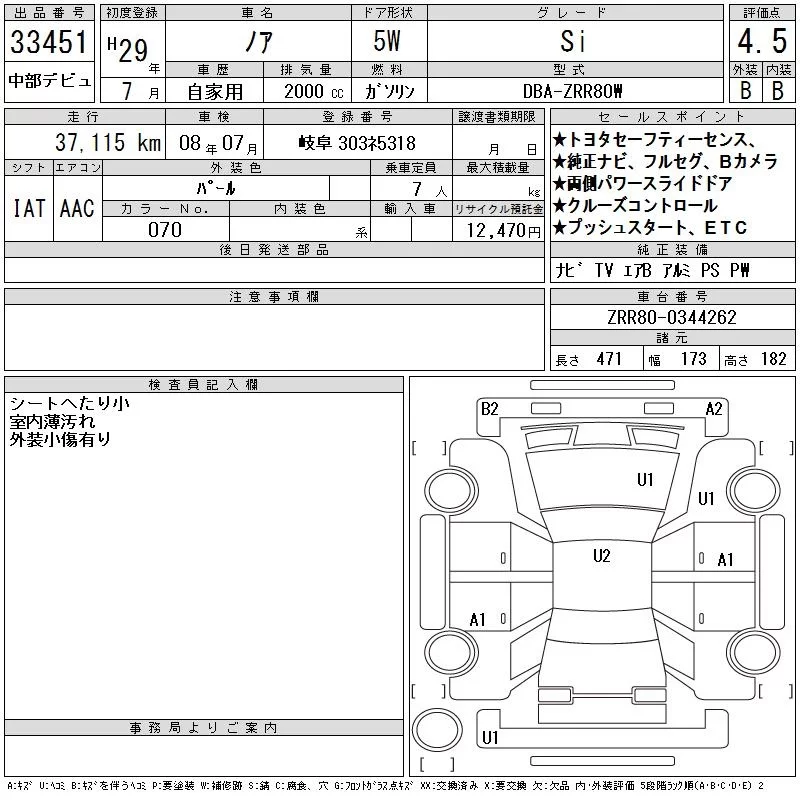
Task: Click the length value 471
Action: coord(609,359)
